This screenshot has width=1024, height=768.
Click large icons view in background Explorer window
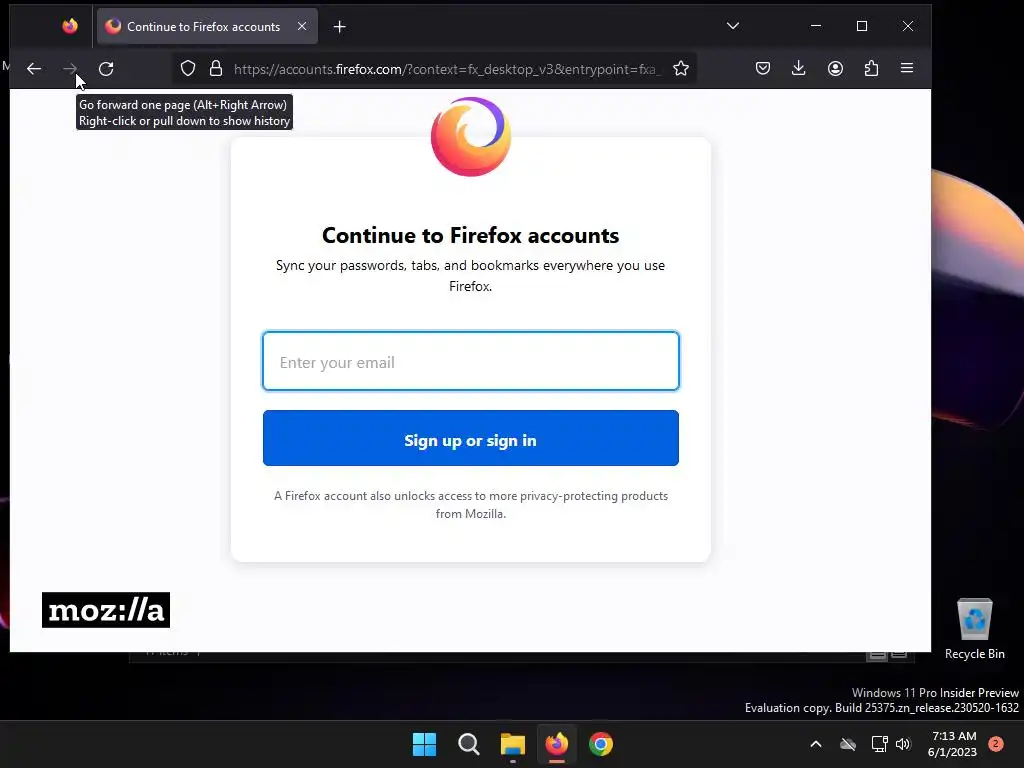click(x=899, y=655)
